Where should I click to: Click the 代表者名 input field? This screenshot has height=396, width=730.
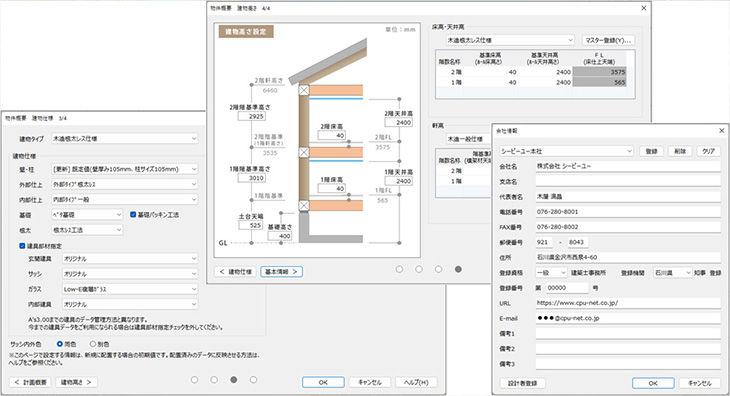tap(628, 196)
